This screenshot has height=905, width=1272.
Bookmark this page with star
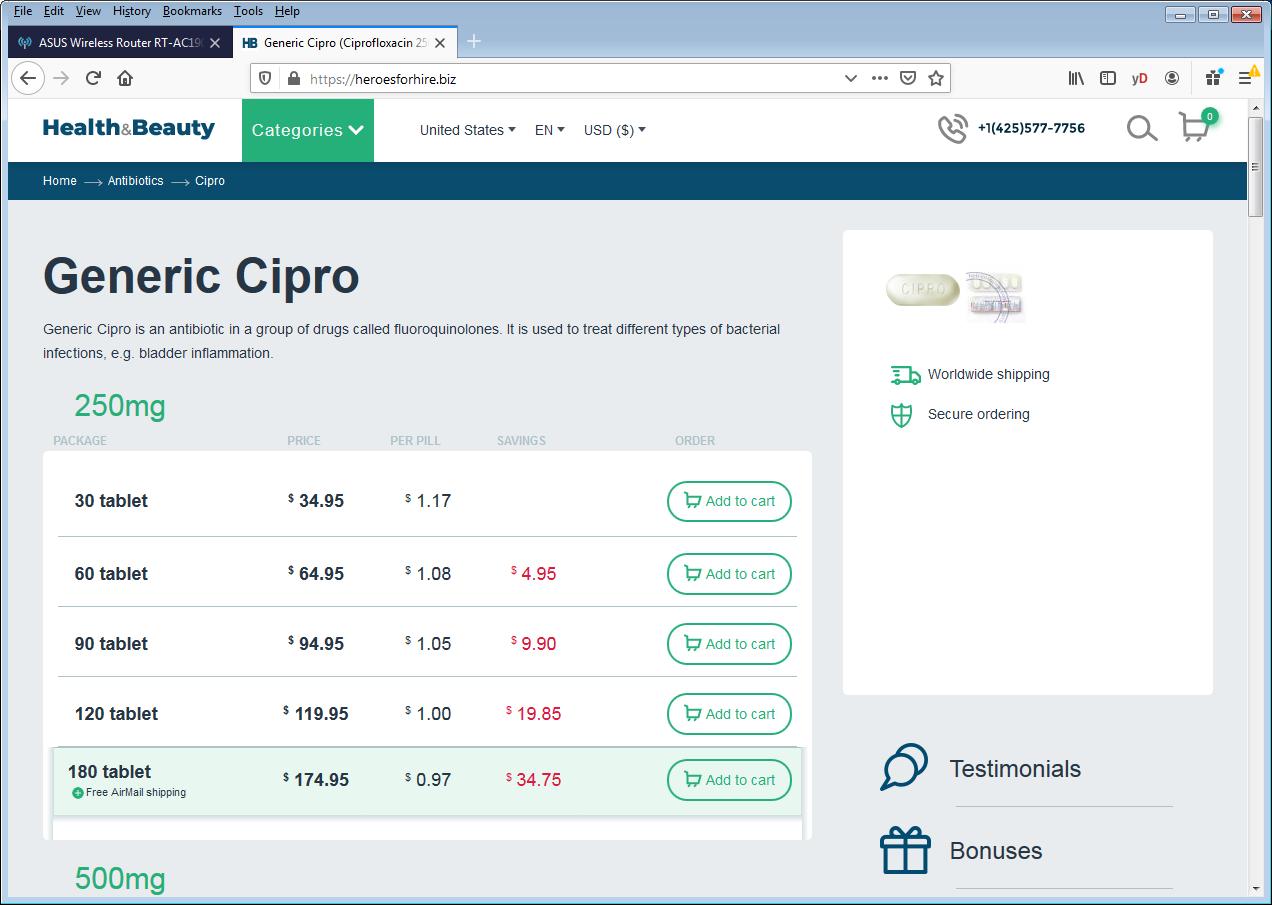tap(936, 78)
